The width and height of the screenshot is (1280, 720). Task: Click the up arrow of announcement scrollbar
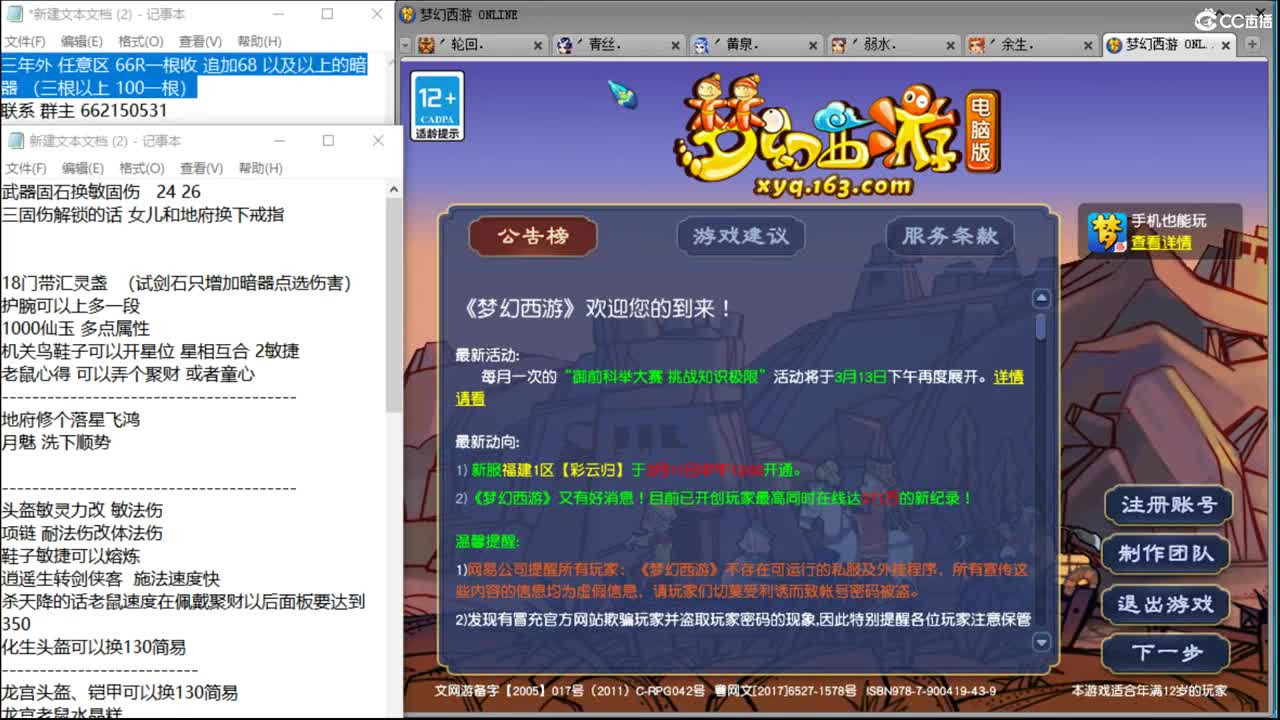1041,298
